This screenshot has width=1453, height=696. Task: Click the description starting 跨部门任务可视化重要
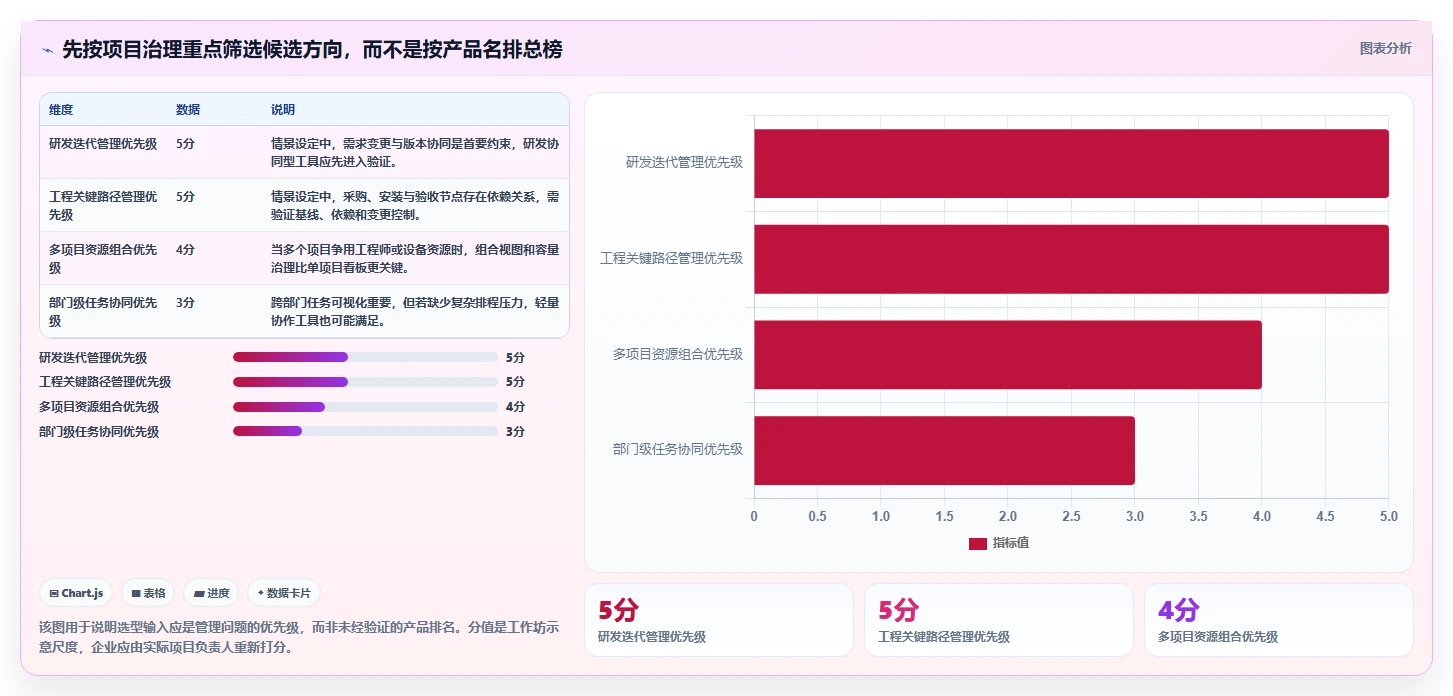pyautogui.click(x=415, y=311)
